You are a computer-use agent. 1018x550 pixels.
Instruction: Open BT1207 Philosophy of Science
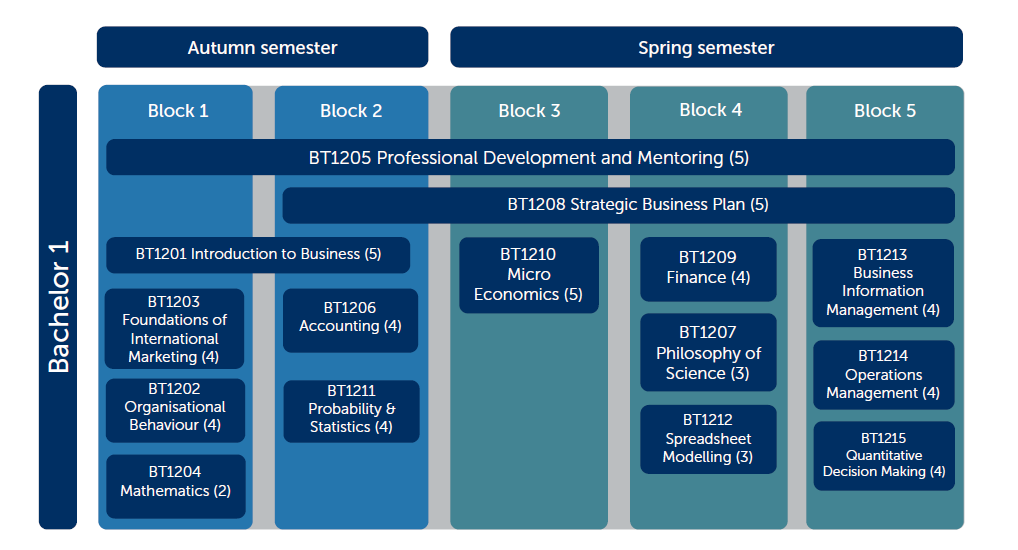708,353
